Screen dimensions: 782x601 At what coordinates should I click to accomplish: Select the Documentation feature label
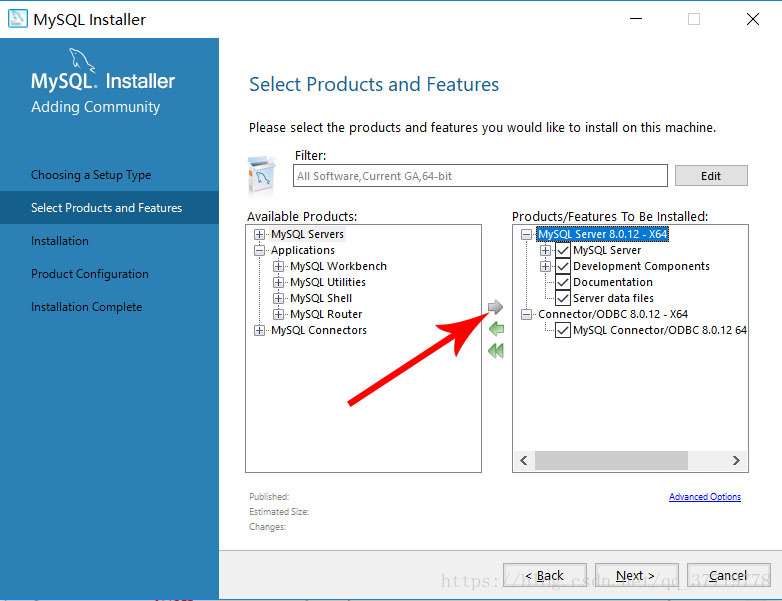click(x=613, y=282)
